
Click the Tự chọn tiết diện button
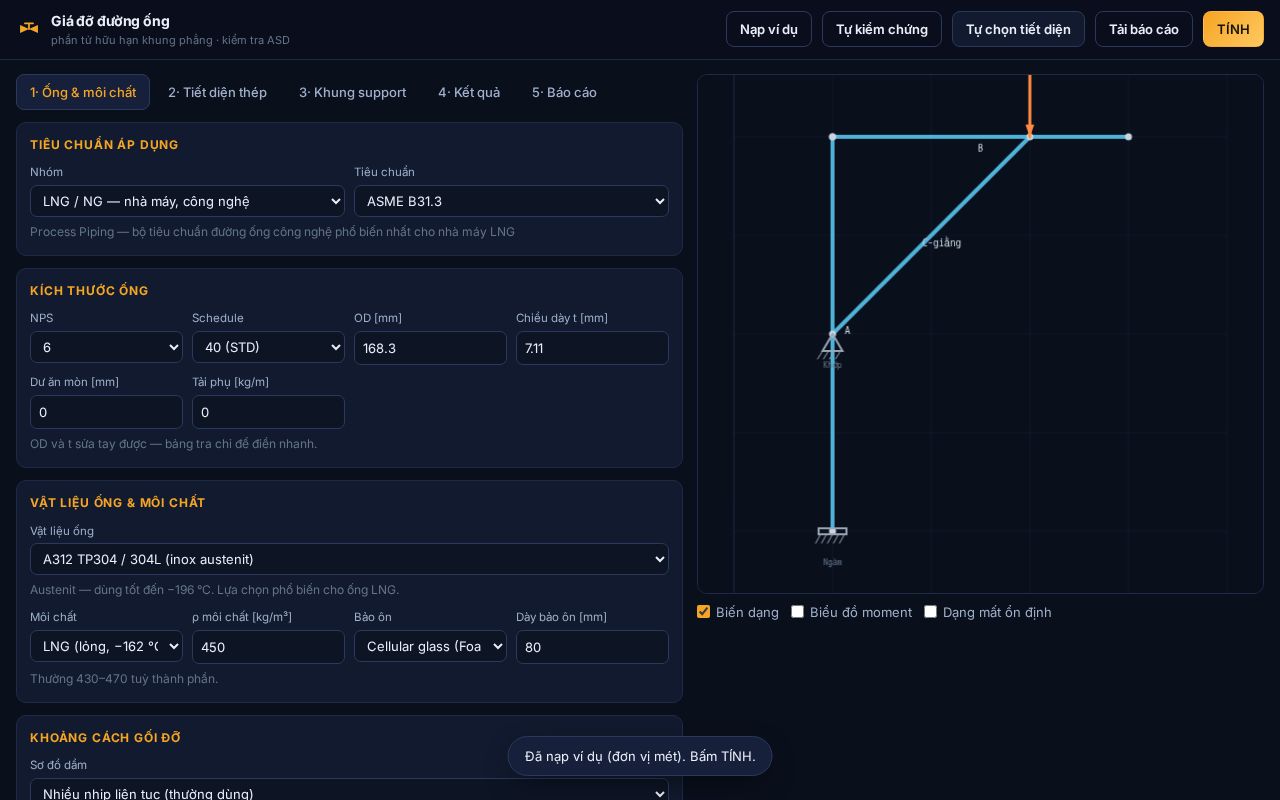1018,29
